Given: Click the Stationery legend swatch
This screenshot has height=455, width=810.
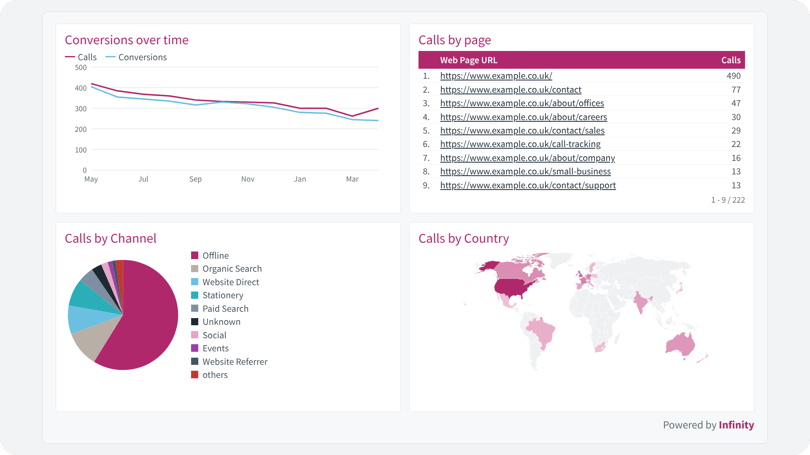Looking at the screenshot, I should pos(195,295).
